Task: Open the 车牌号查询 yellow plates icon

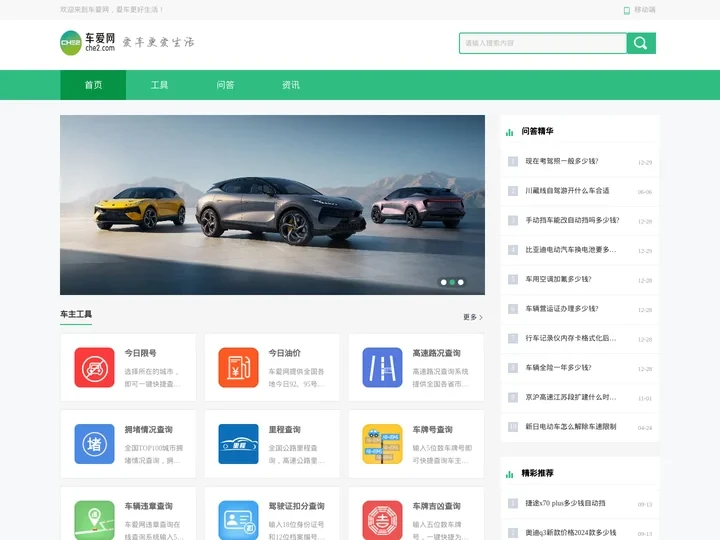Action: pos(382,444)
